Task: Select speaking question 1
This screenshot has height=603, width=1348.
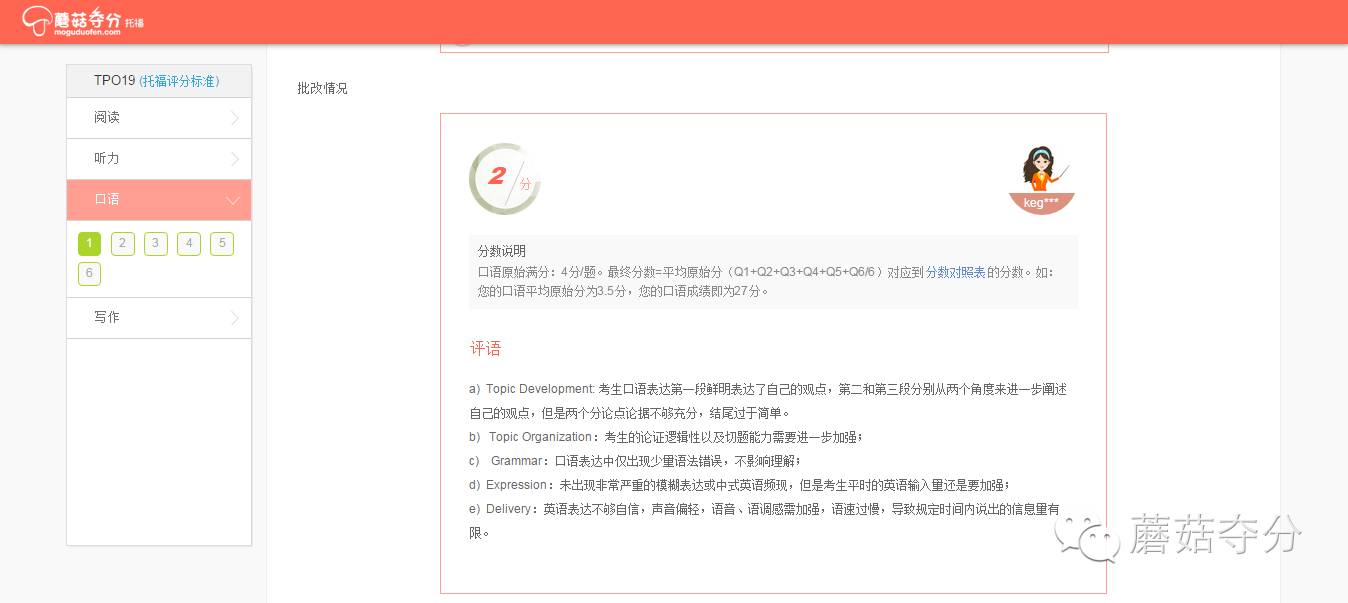Action: (x=89, y=243)
